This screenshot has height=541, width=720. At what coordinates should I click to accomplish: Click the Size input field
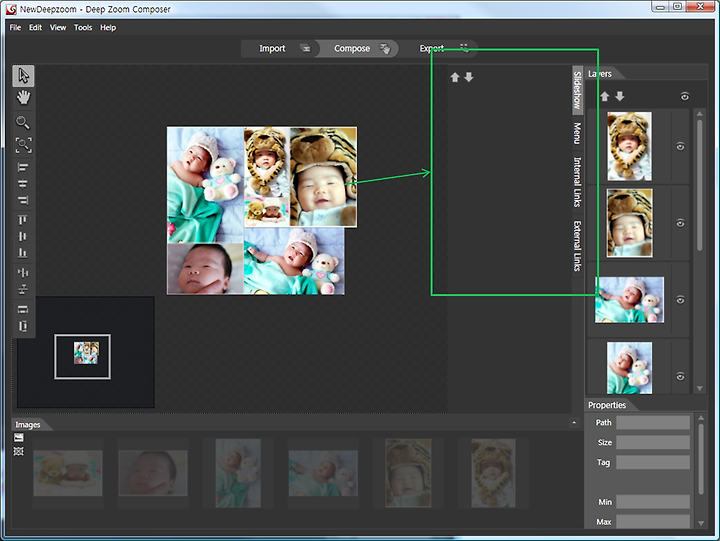[x=652, y=442]
